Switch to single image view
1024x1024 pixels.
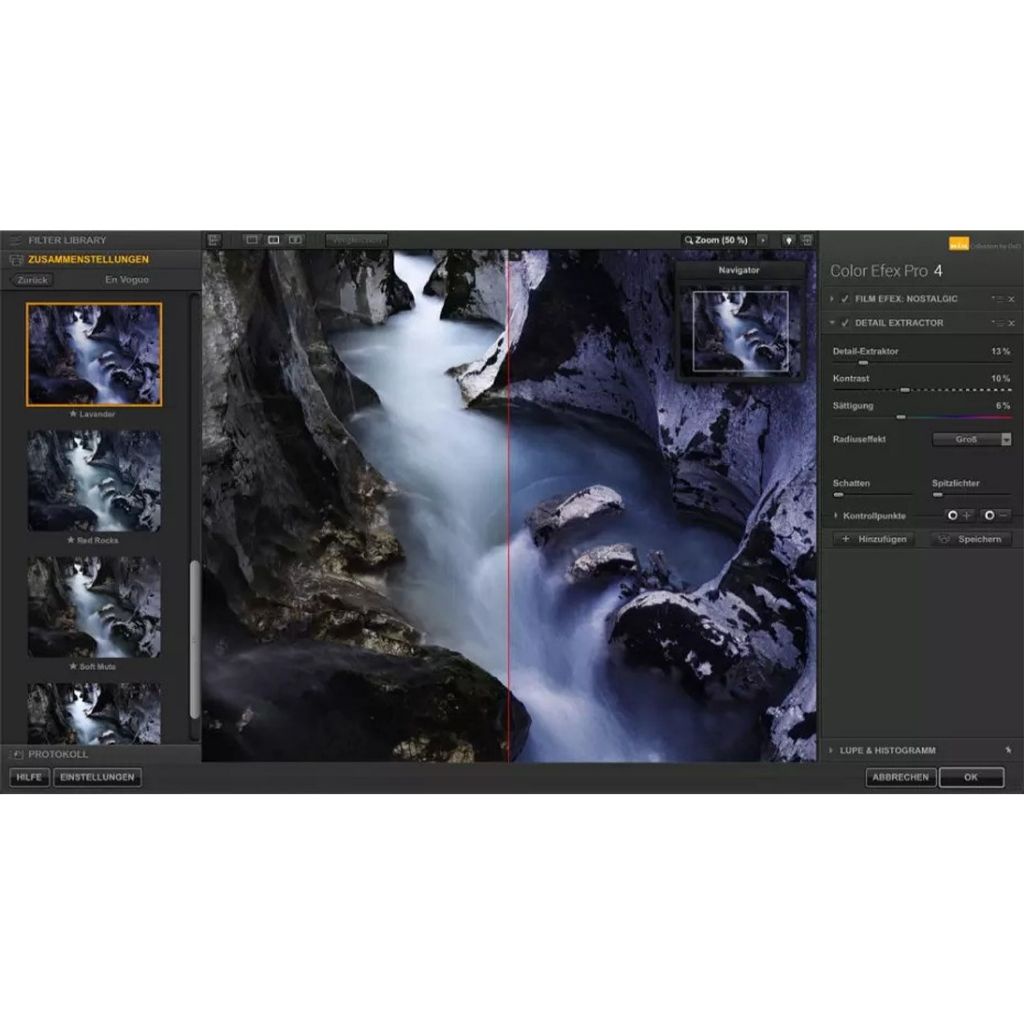coord(251,240)
